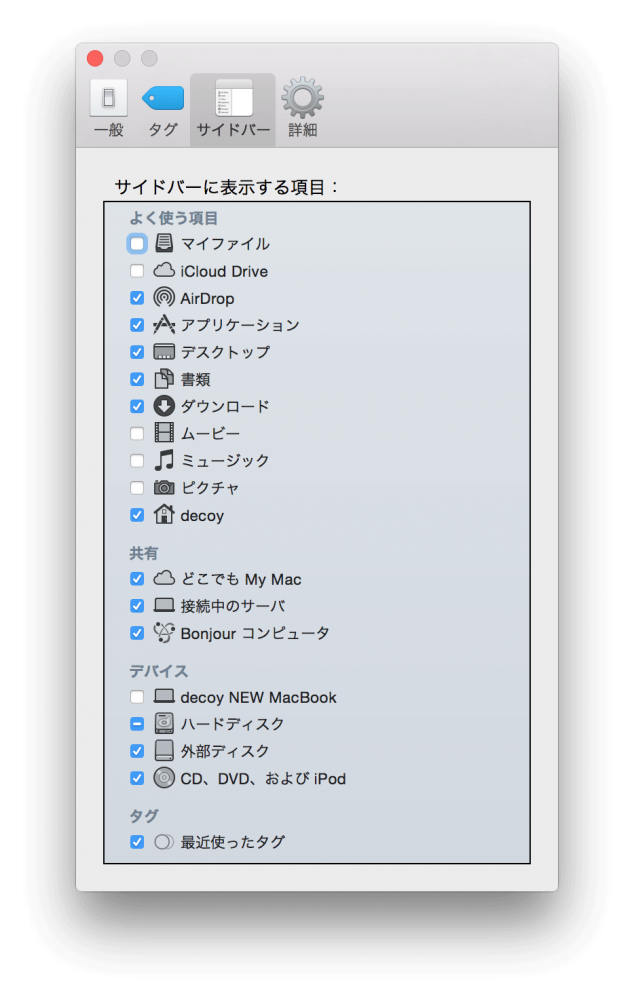Toggle the 書類 checkbox

(x=136, y=379)
